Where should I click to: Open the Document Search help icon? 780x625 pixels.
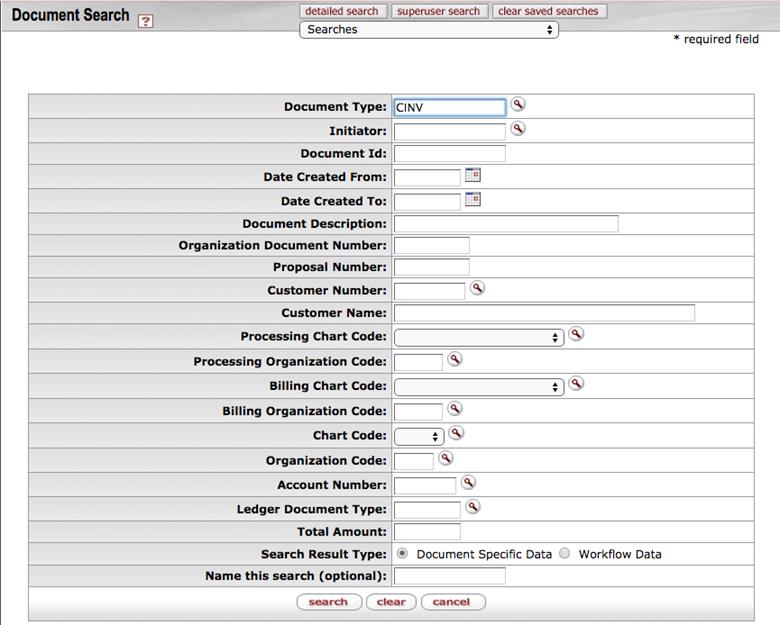[x=145, y=21]
